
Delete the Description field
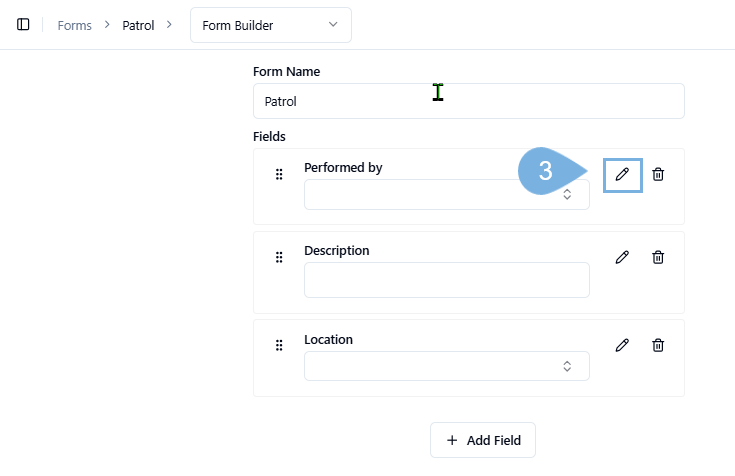coord(658,257)
